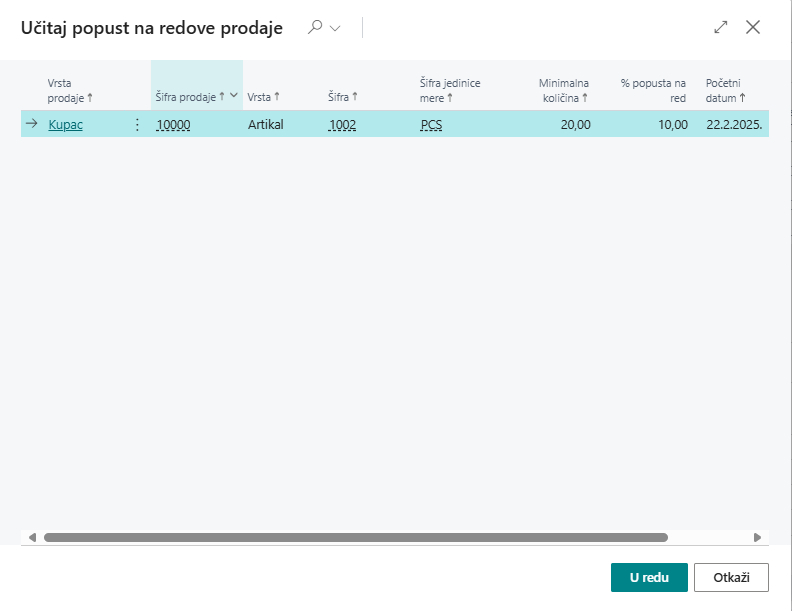Cancel with the Otkaži button

tap(730, 578)
